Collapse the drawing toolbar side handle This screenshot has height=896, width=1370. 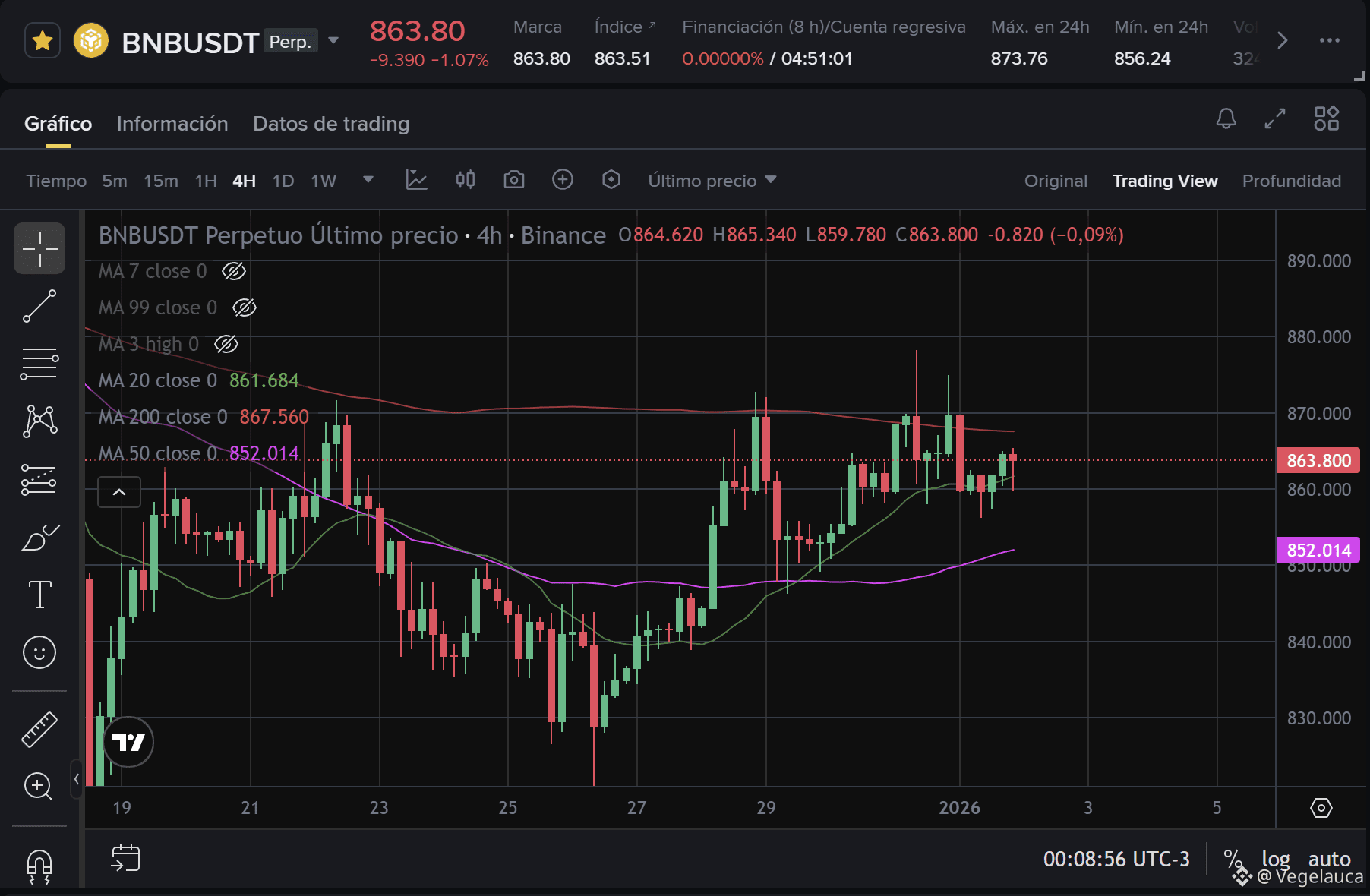point(76,779)
